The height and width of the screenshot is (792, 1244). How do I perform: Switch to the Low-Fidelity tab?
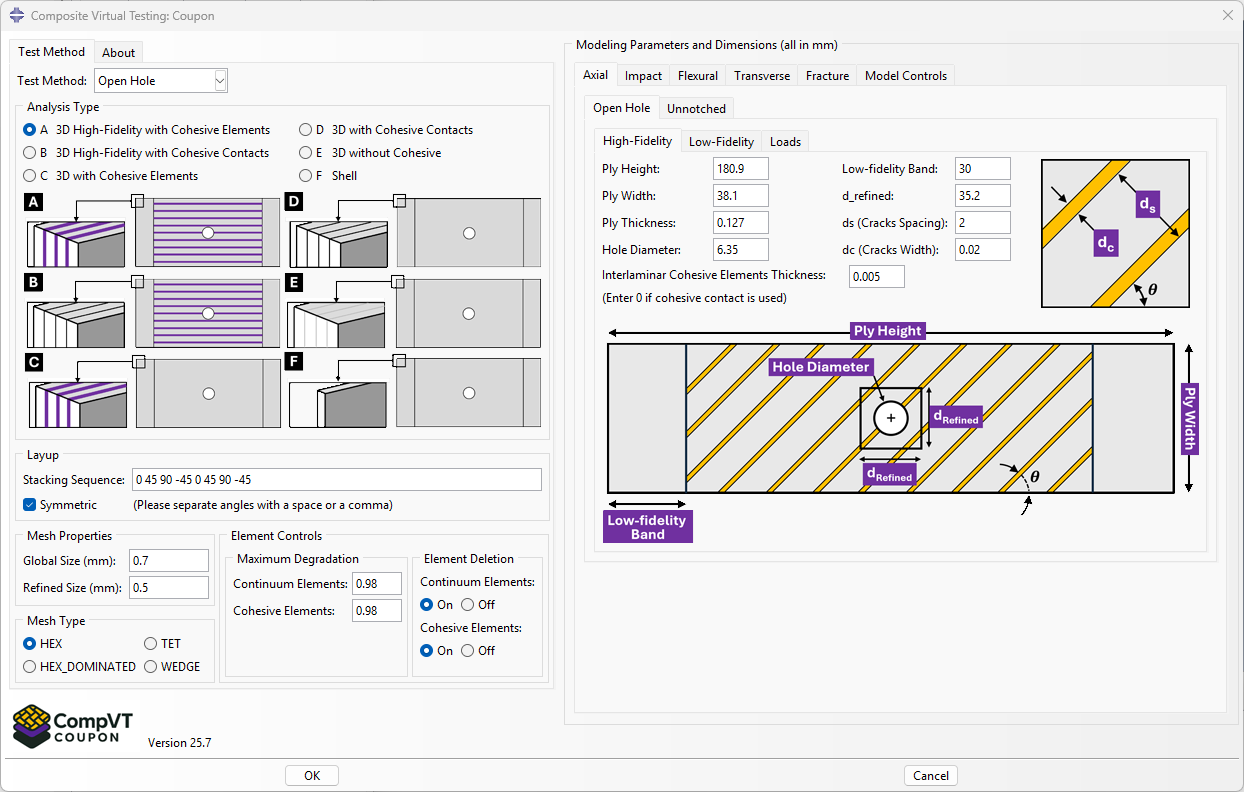click(721, 141)
